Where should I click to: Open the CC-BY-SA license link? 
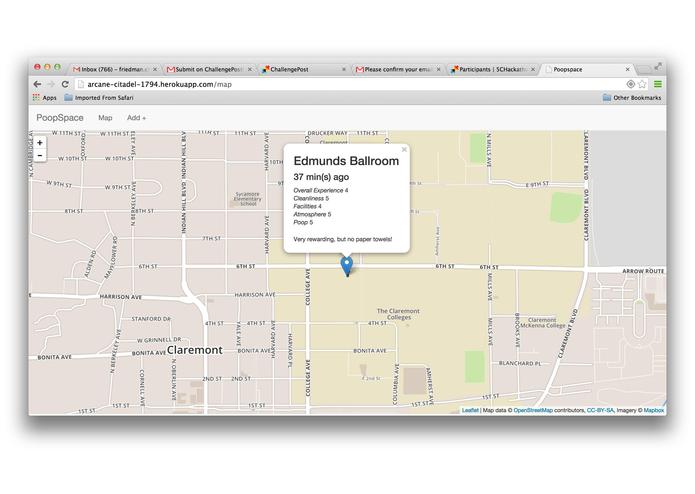coord(600,410)
